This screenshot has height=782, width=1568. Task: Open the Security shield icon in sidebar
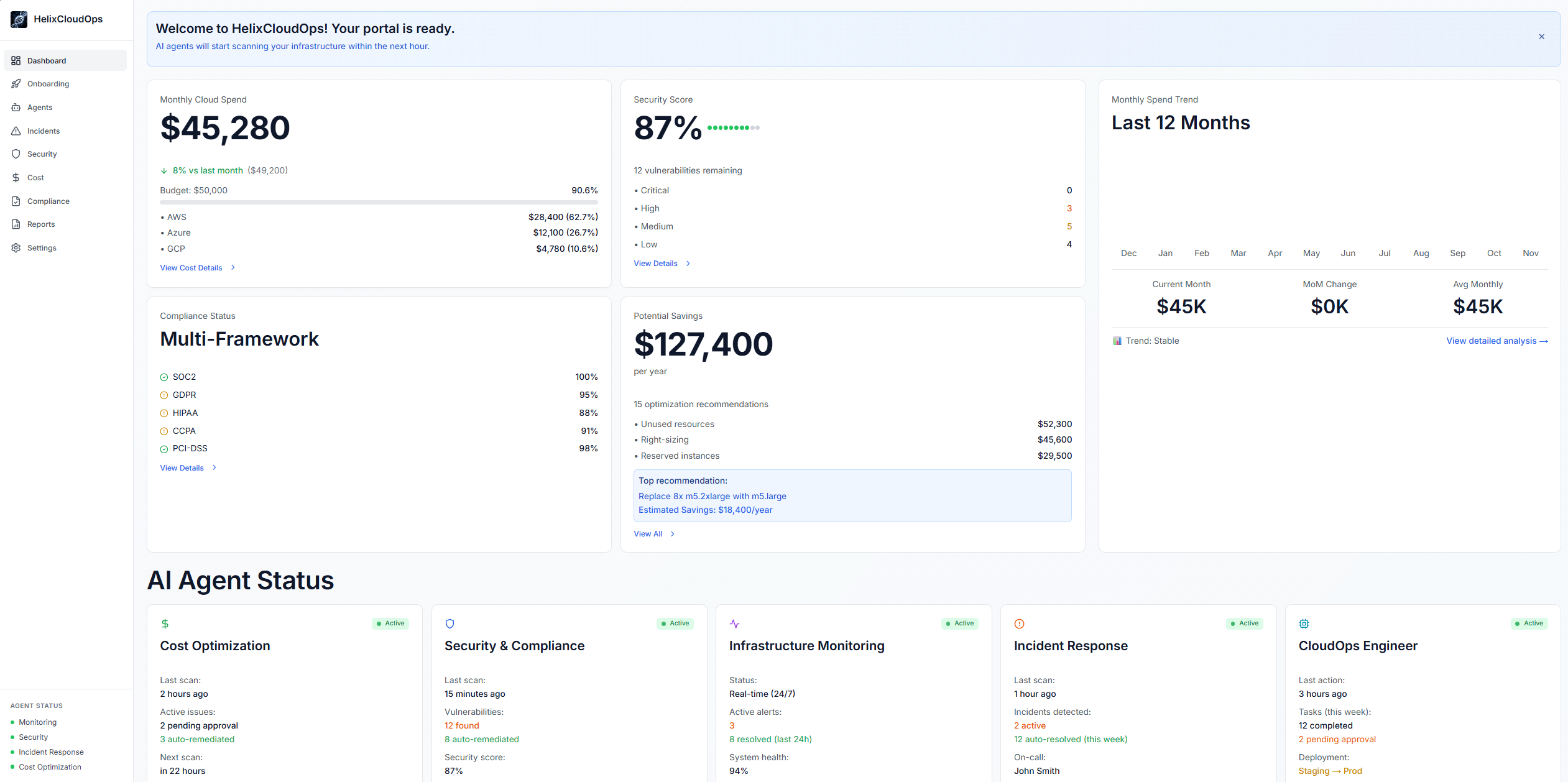coord(16,154)
